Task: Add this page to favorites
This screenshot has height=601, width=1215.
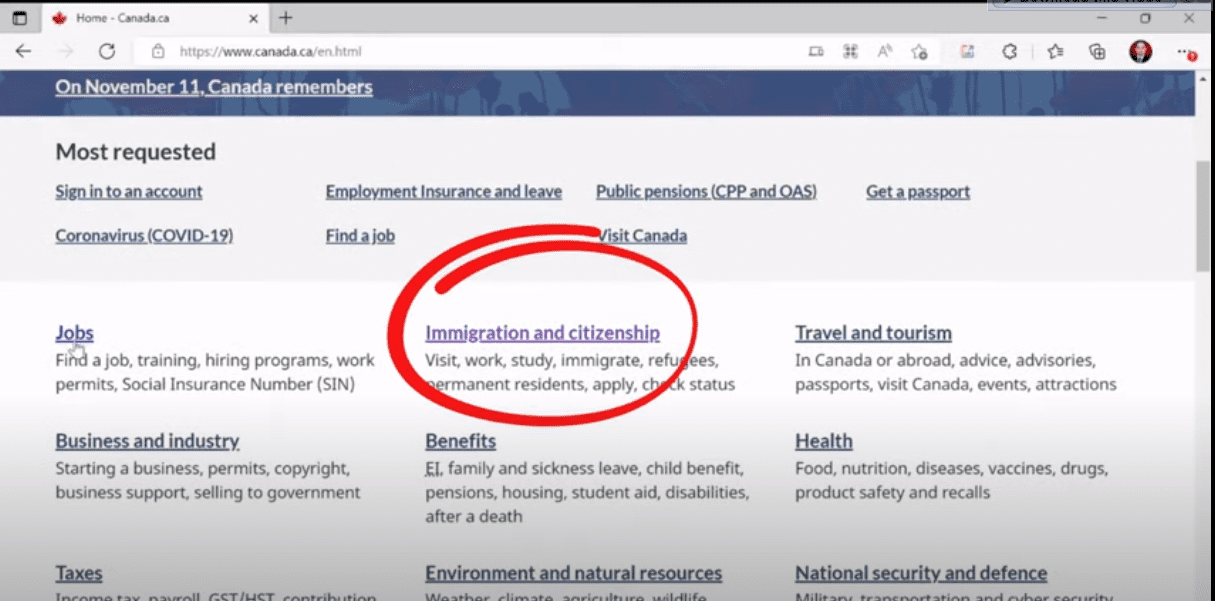Action: point(920,52)
